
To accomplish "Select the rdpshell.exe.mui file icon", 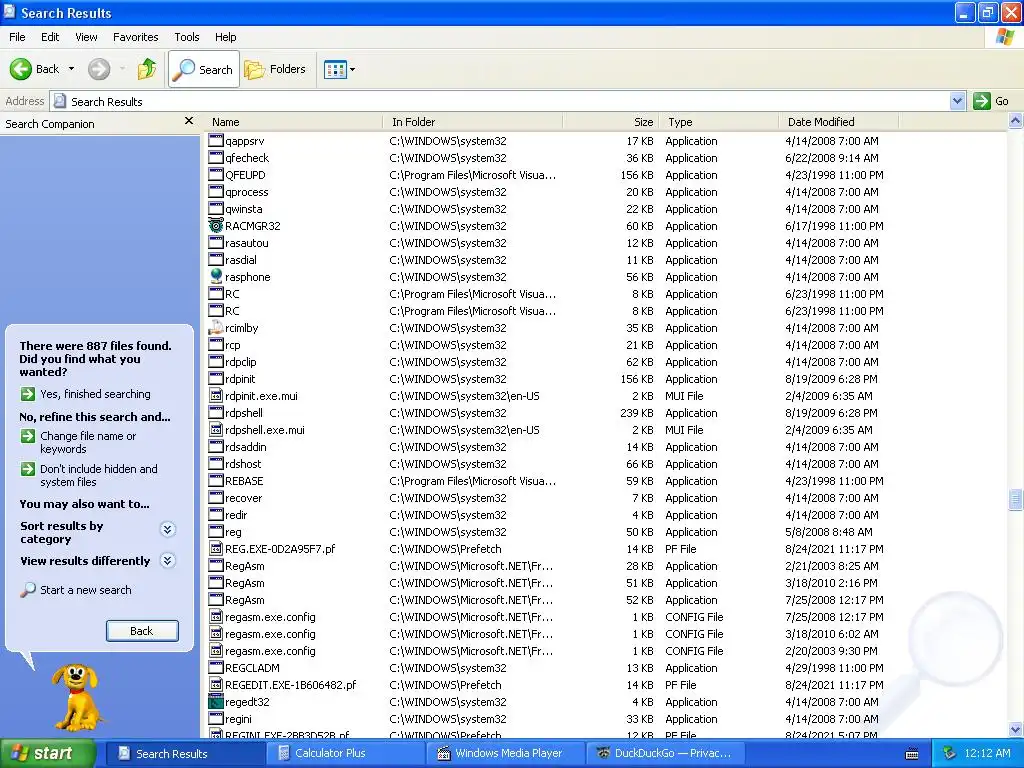I will tap(216, 430).
